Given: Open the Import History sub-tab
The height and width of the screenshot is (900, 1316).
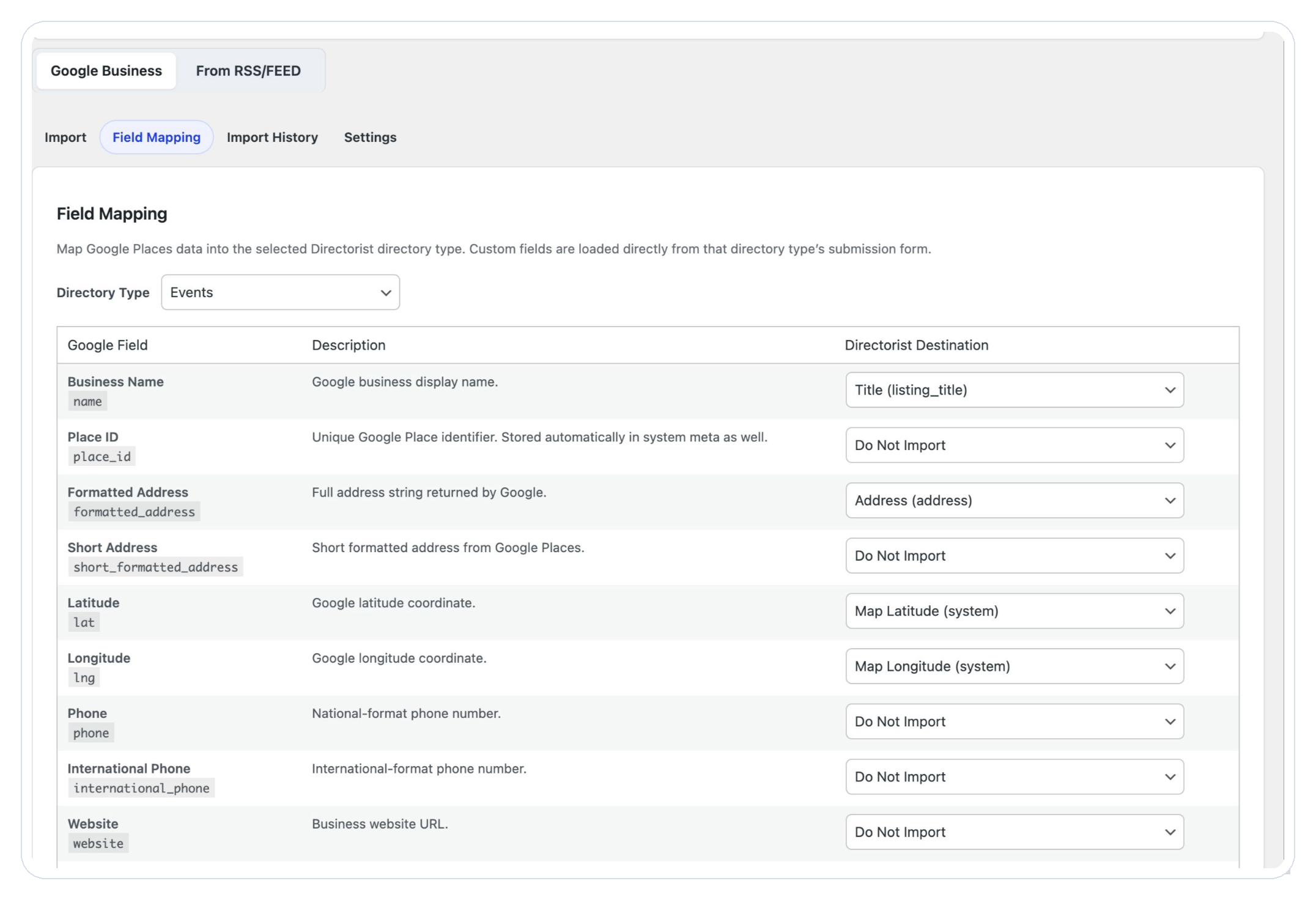Looking at the screenshot, I should click(272, 137).
